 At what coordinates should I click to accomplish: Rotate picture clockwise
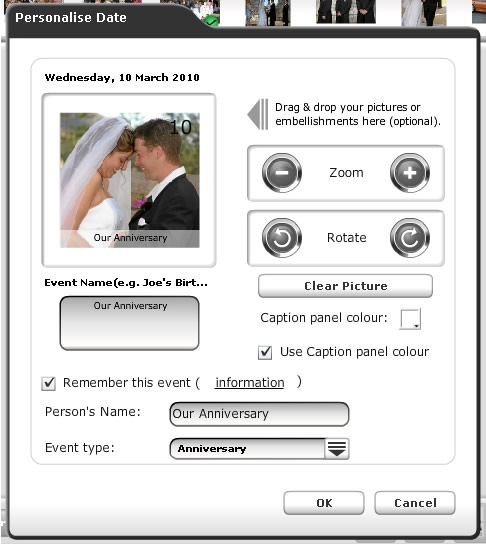(x=410, y=238)
